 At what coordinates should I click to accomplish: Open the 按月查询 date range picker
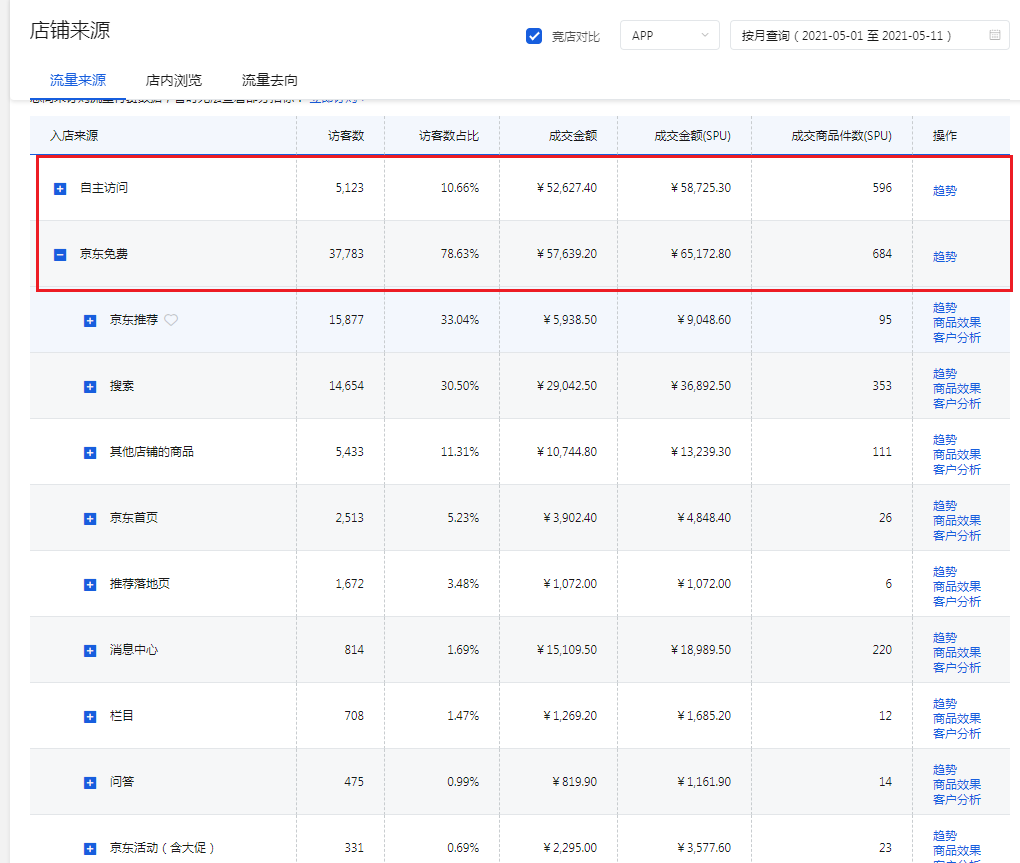[x=869, y=36]
